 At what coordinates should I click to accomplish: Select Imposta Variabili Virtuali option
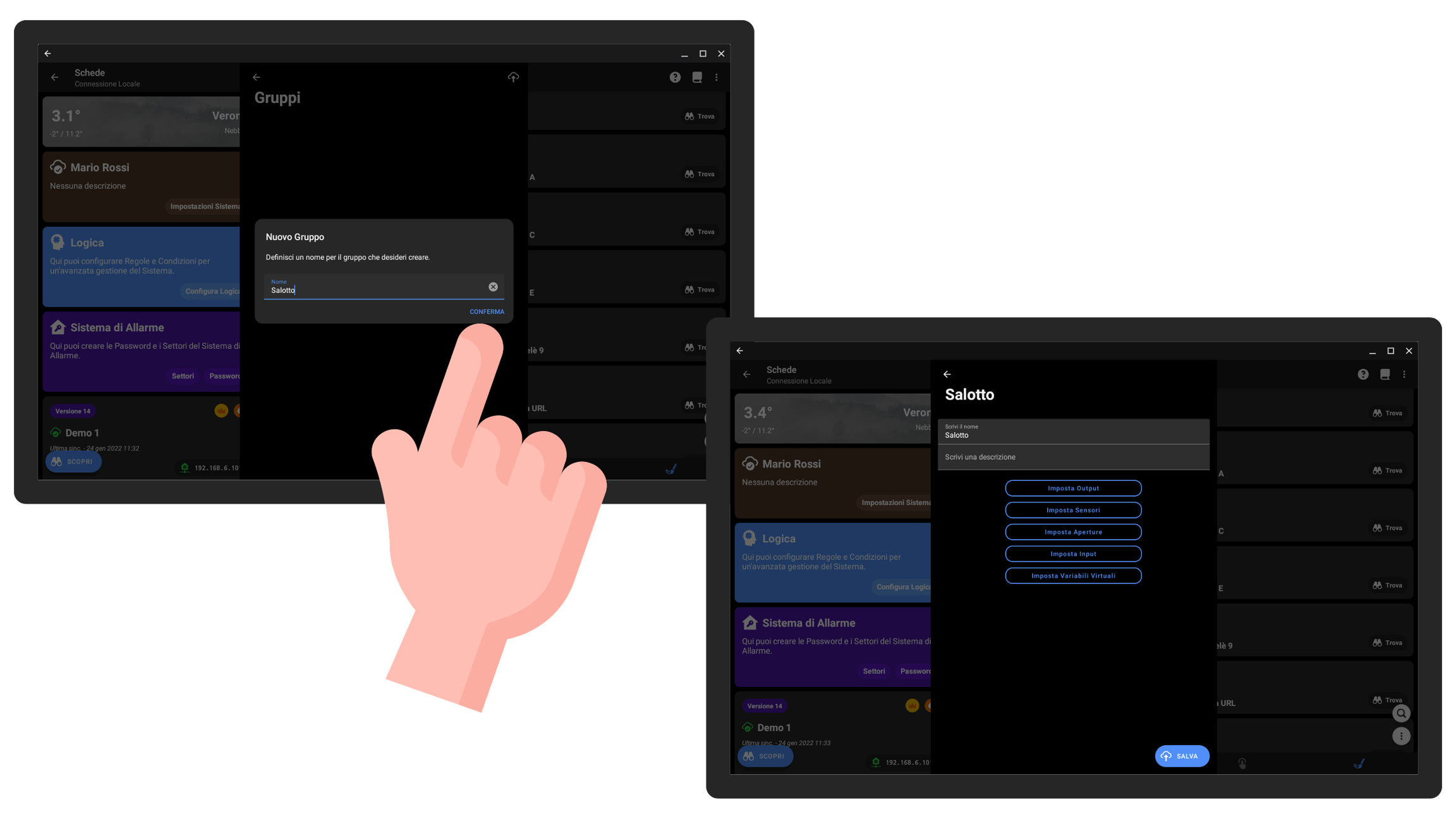coord(1073,576)
